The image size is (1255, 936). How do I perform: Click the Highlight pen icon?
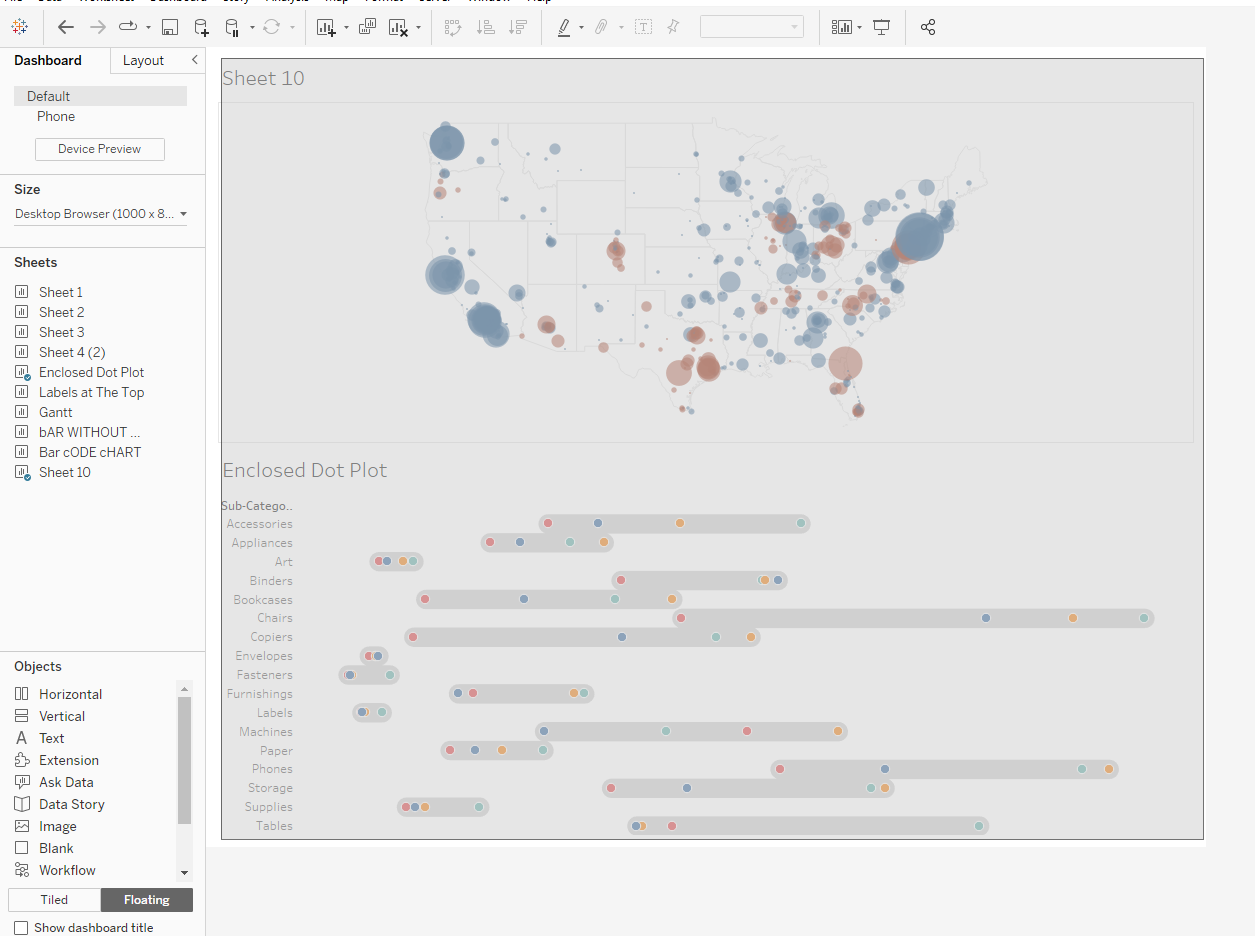point(564,27)
